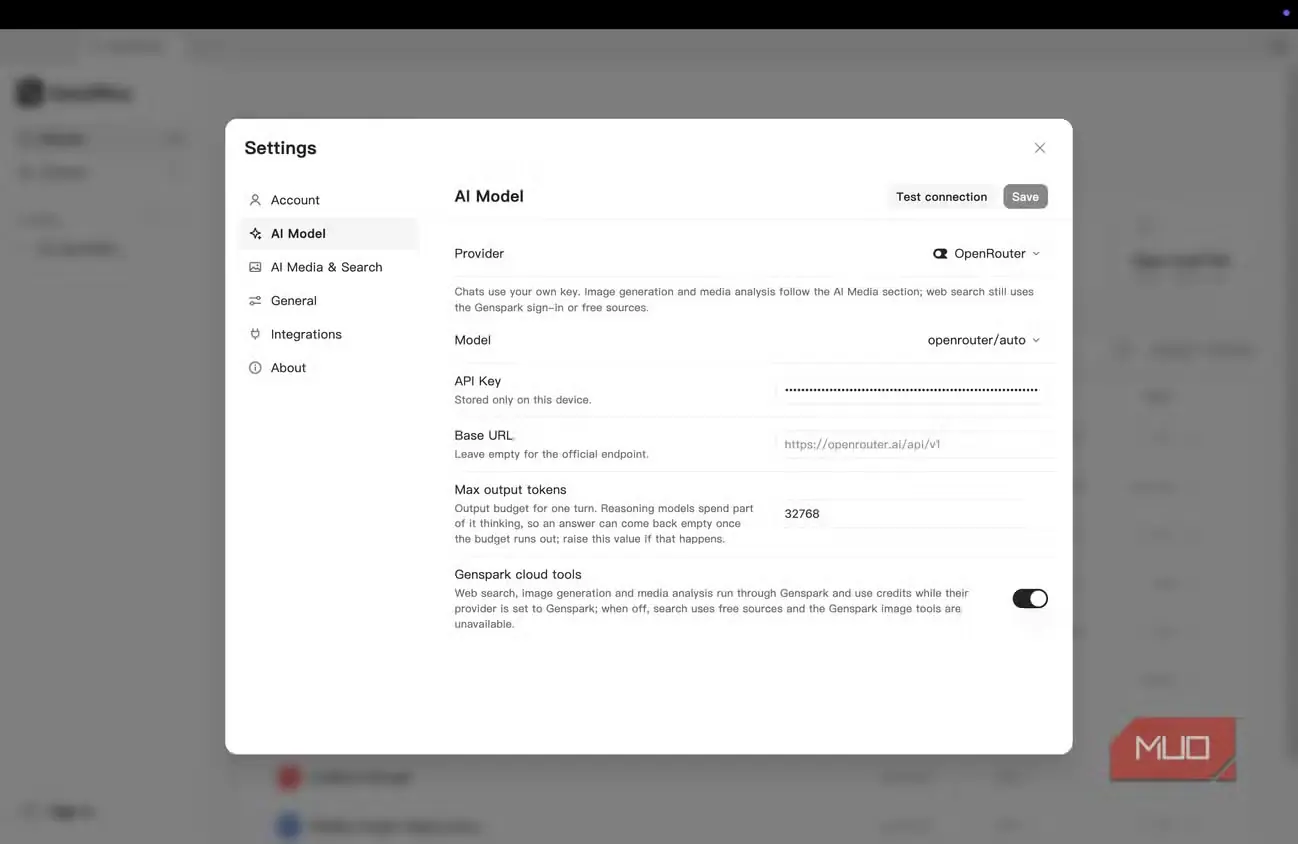1298x844 pixels.
Task: Open the Model dropdown set to openrouter/auto
Action: click(x=984, y=340)
